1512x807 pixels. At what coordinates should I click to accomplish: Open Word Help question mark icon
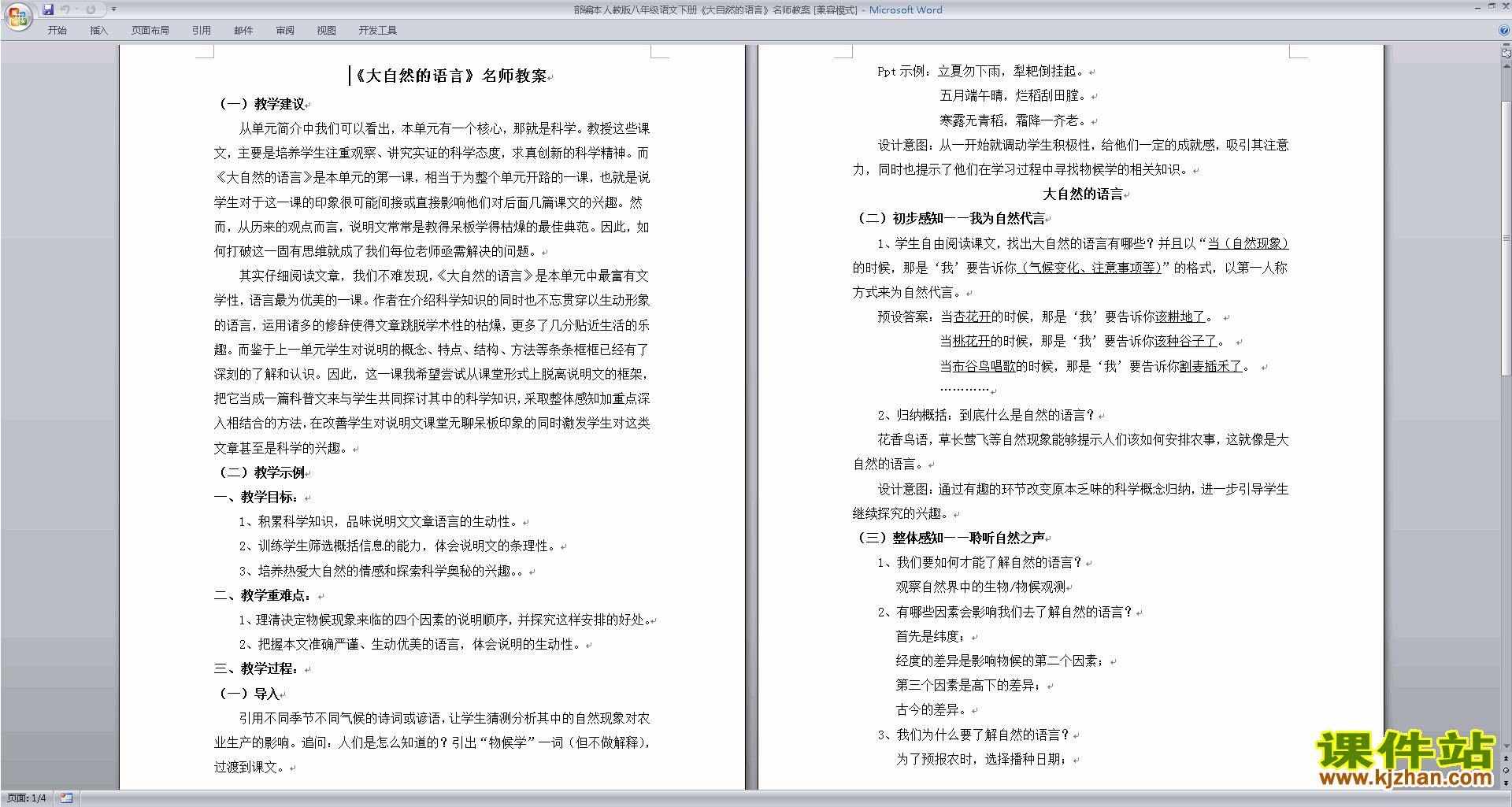[x=1504, y=30]
